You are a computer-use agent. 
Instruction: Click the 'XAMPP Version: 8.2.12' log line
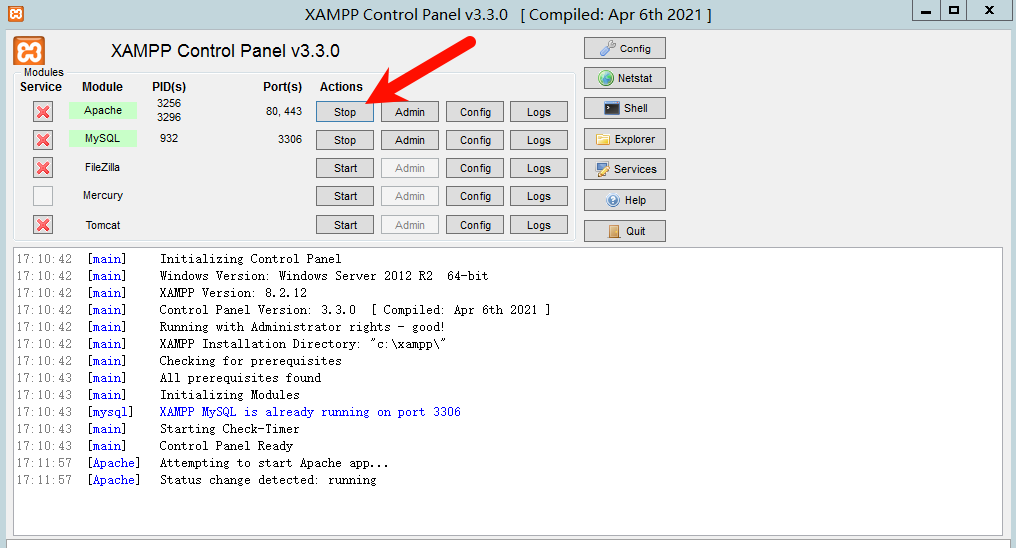click(233, 293)
